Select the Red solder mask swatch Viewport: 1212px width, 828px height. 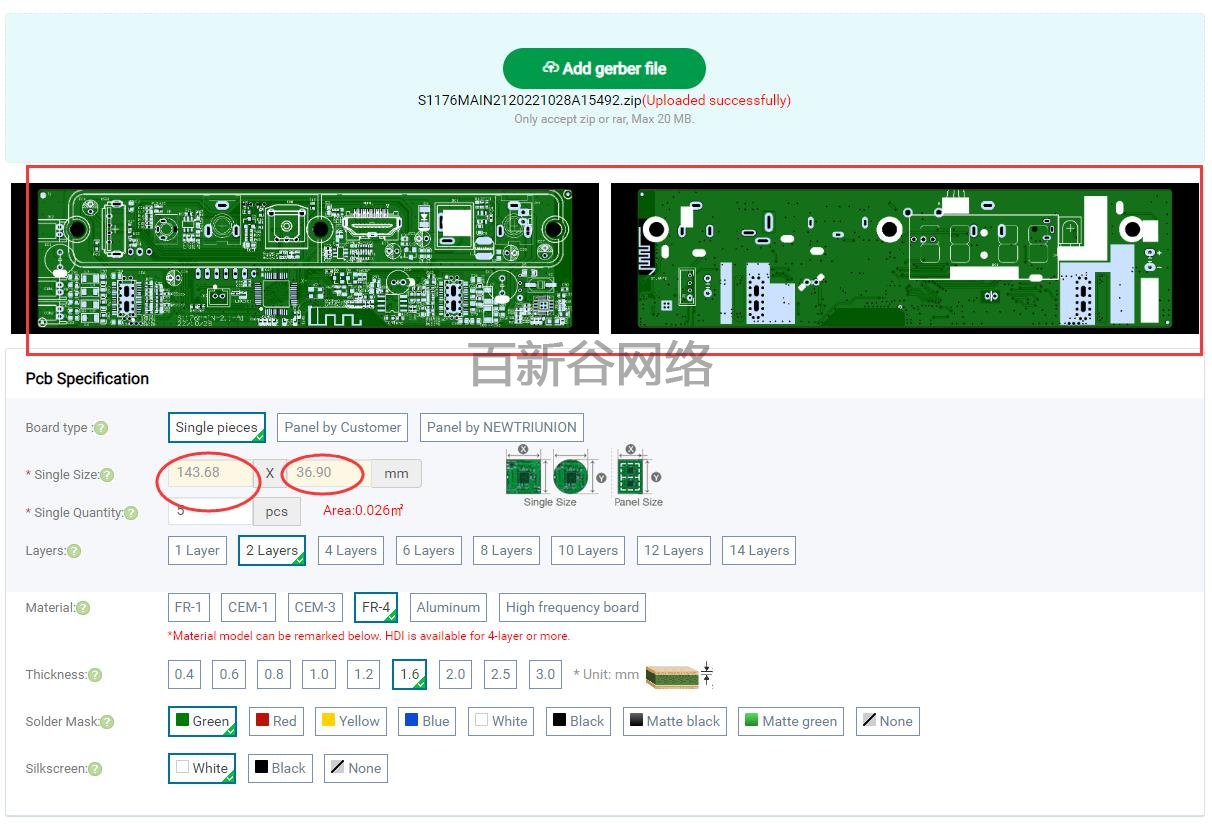tap(276, 721)
